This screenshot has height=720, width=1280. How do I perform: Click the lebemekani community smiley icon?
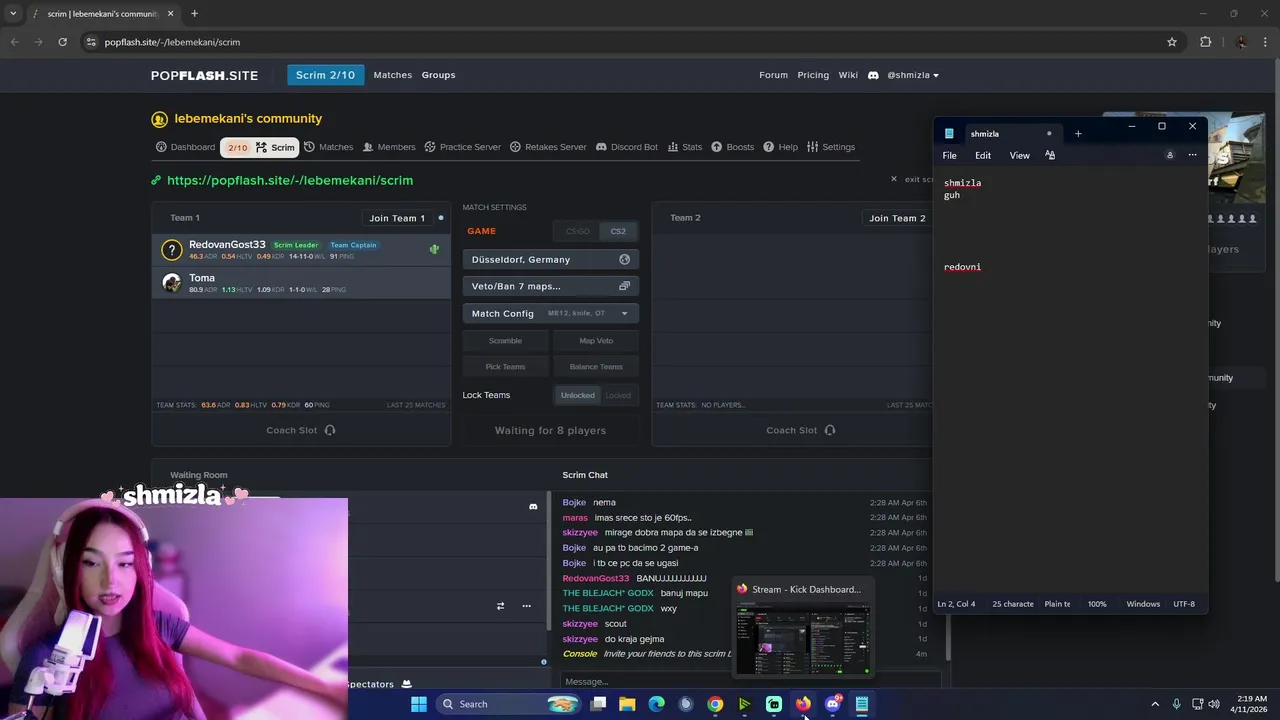[x=159, y=119]
